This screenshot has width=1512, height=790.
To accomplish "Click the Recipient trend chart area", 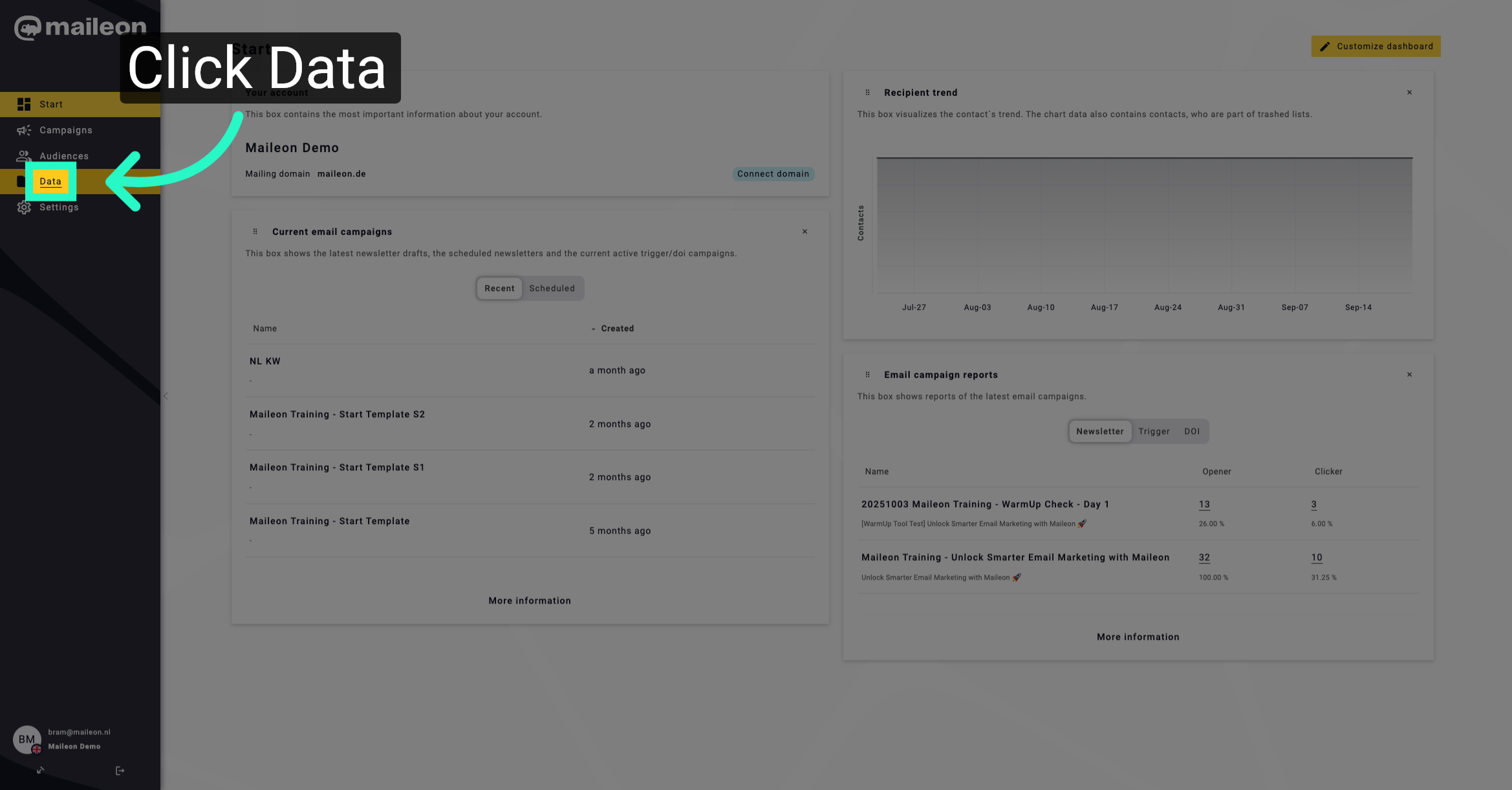I will [x=1143, y=225].
